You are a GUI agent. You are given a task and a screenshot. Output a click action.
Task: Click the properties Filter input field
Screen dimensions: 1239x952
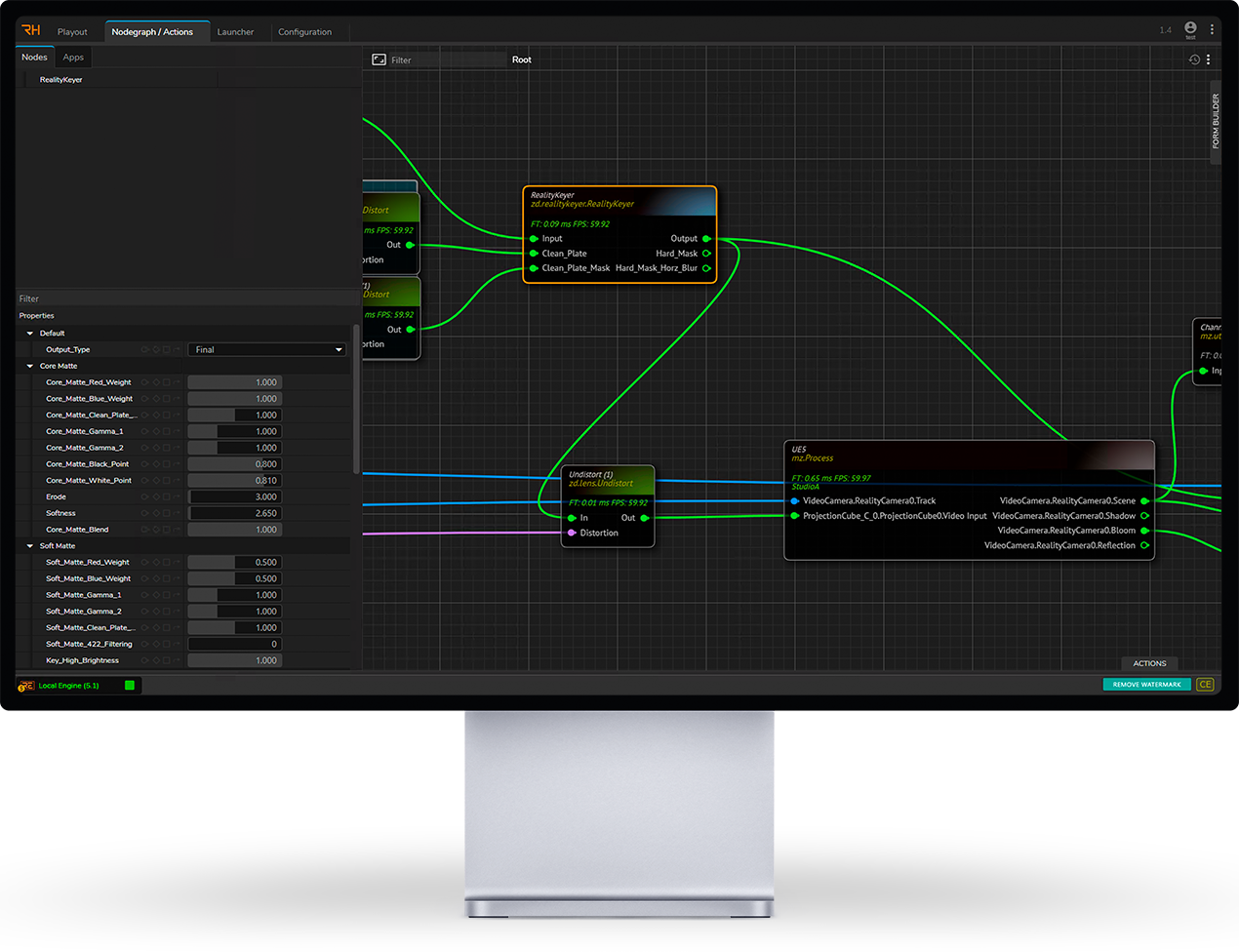[185, 298]
